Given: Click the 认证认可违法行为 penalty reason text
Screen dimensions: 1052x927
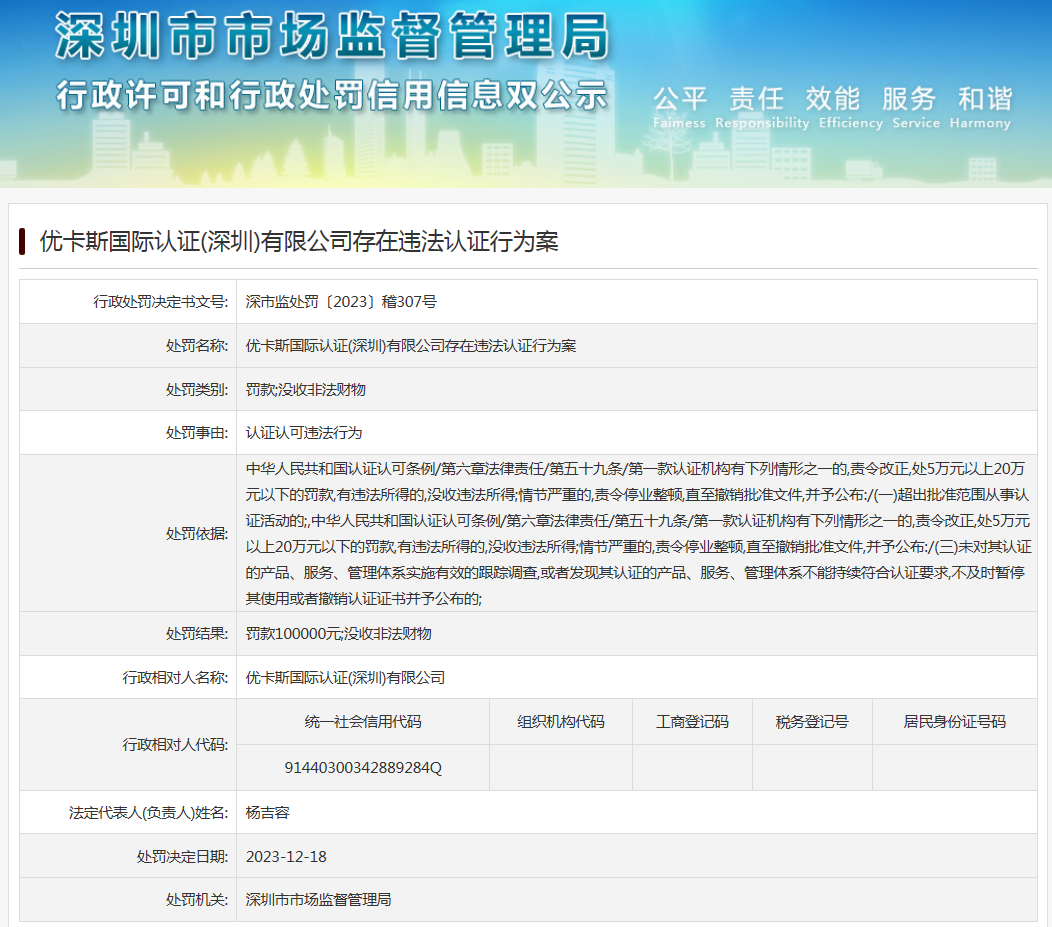Looking at the screenshot, I should tap(304, 433).
